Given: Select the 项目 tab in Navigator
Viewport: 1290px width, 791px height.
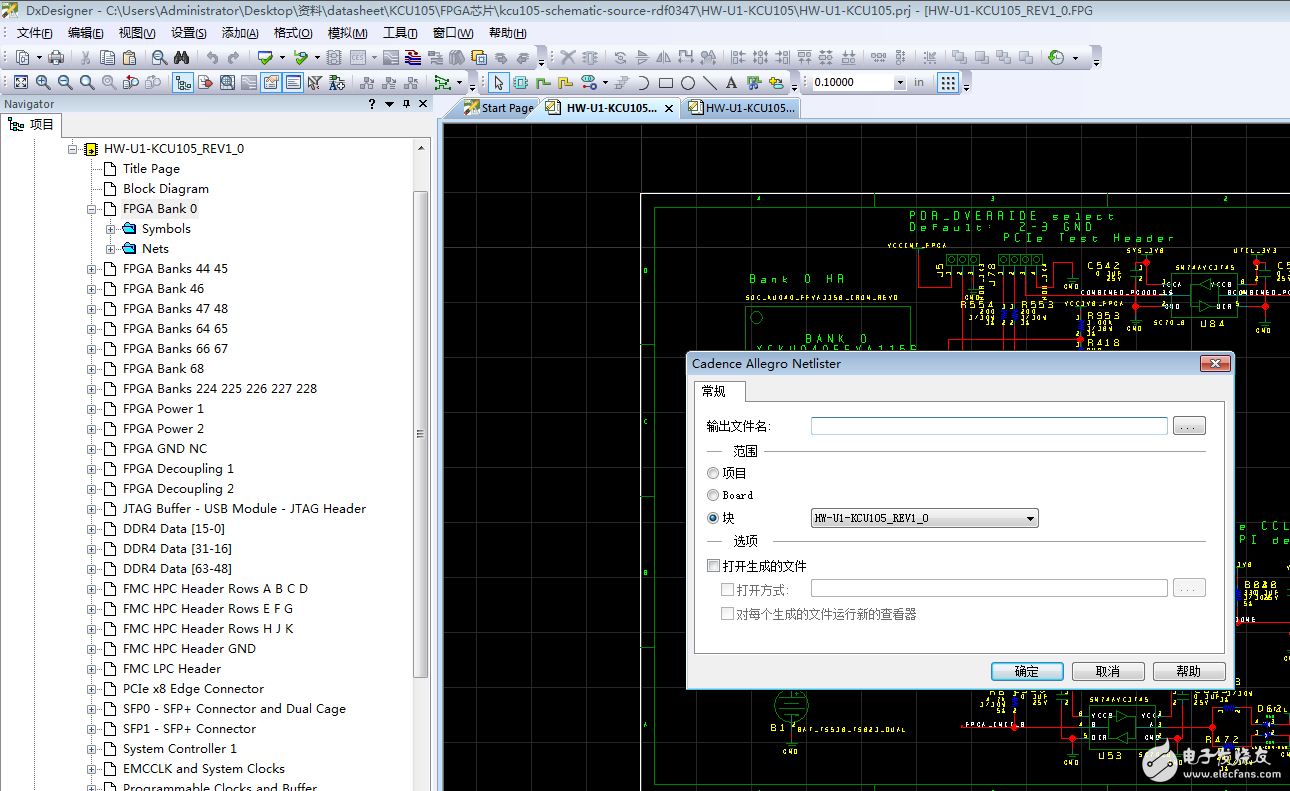Looking at the screenshot, I should [x=32, y=125].
